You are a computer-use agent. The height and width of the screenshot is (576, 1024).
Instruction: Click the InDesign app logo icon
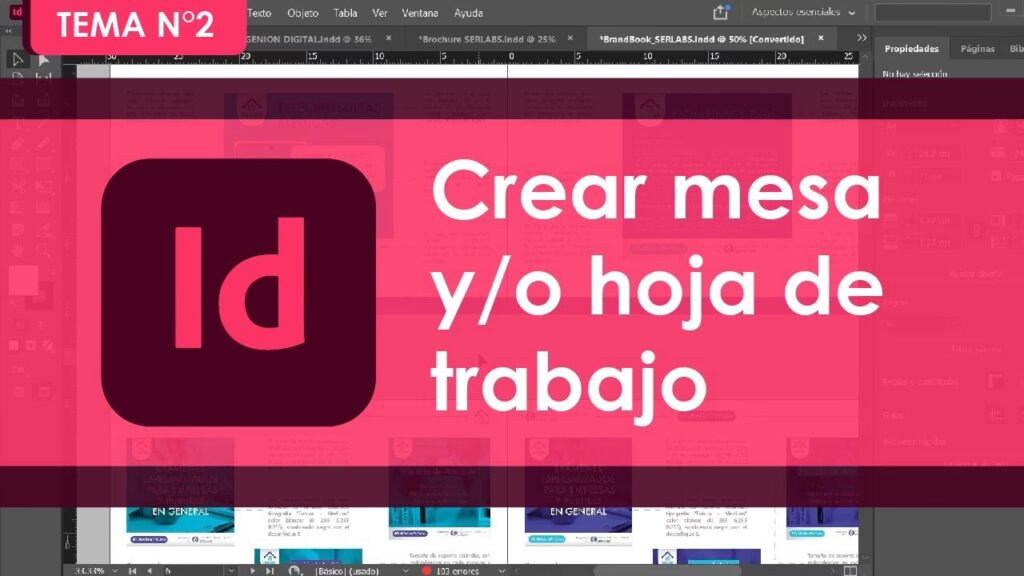17,13
